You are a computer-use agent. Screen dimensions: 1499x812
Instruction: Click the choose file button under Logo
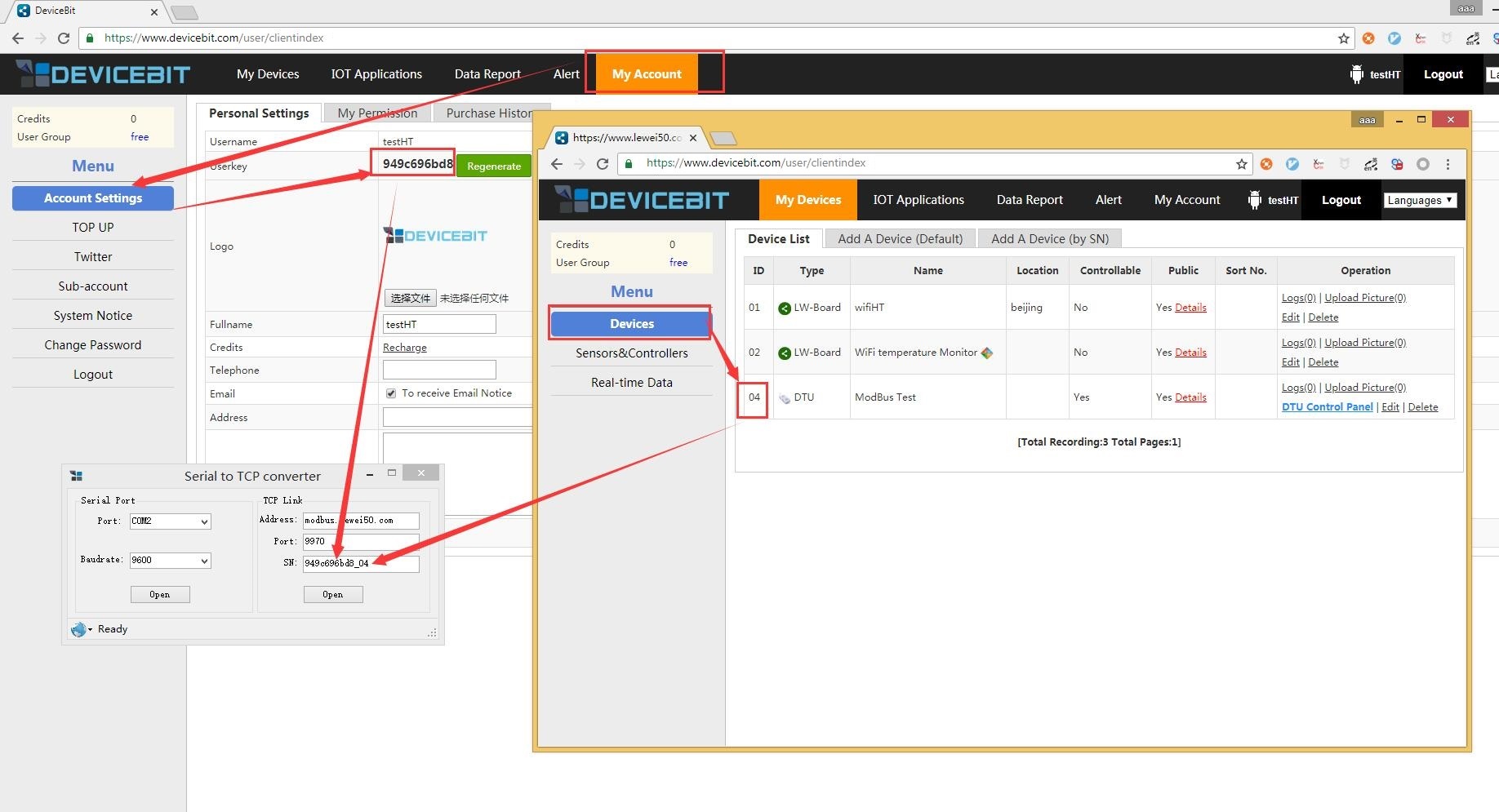pos(411,298)
